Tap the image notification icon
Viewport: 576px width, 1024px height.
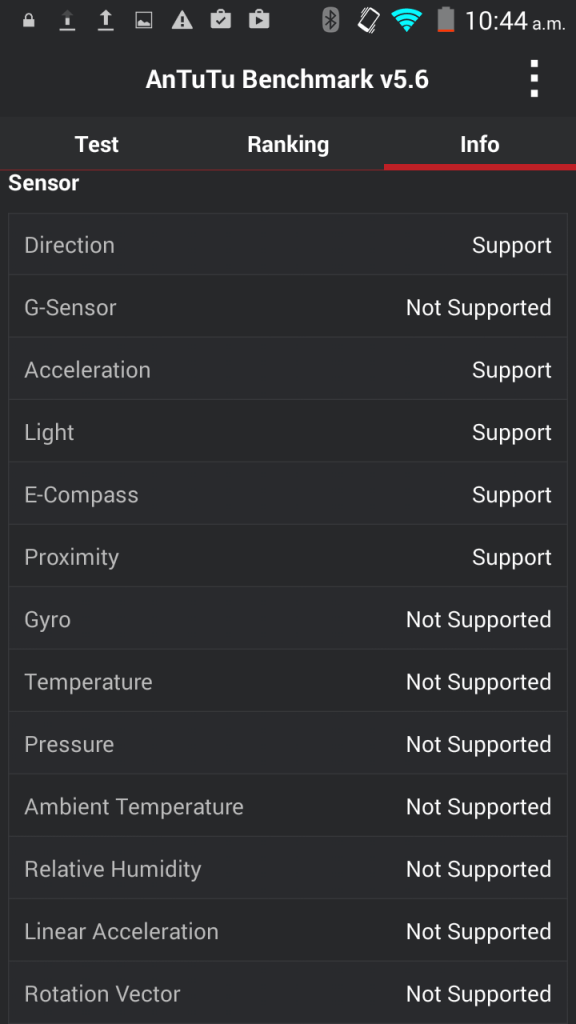[x=144, y=21]
